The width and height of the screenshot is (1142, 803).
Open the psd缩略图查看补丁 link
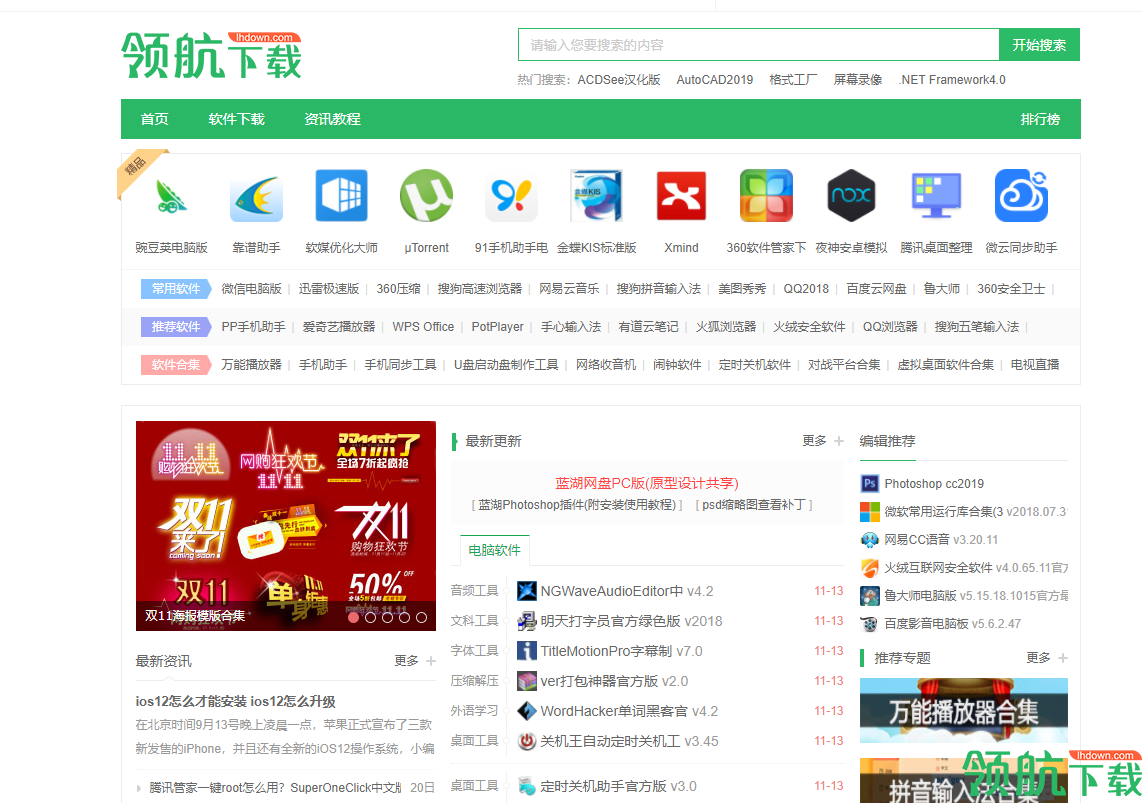point(754,505)
